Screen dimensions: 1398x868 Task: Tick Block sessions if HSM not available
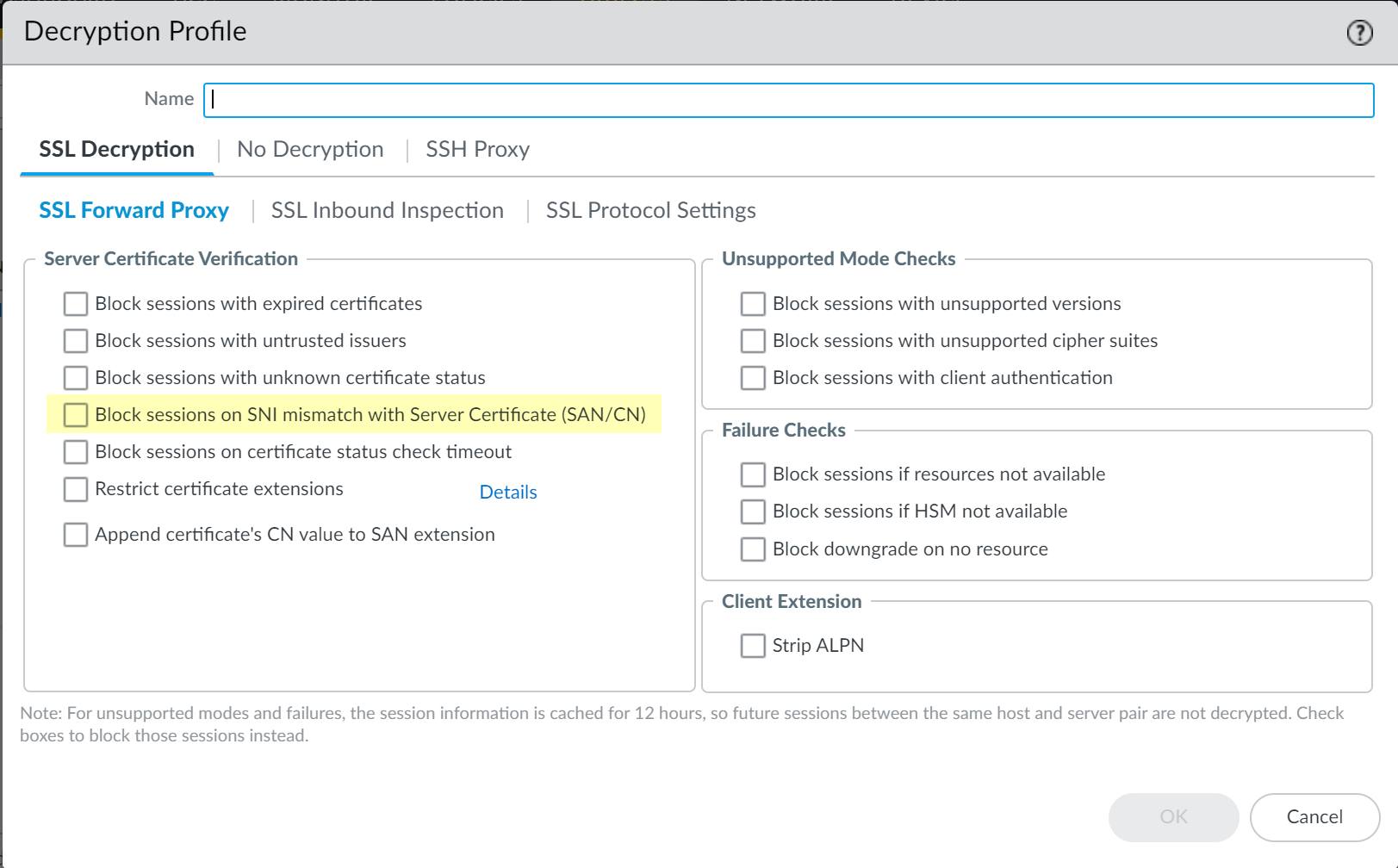pyautogui.click(x=753, y=512)
